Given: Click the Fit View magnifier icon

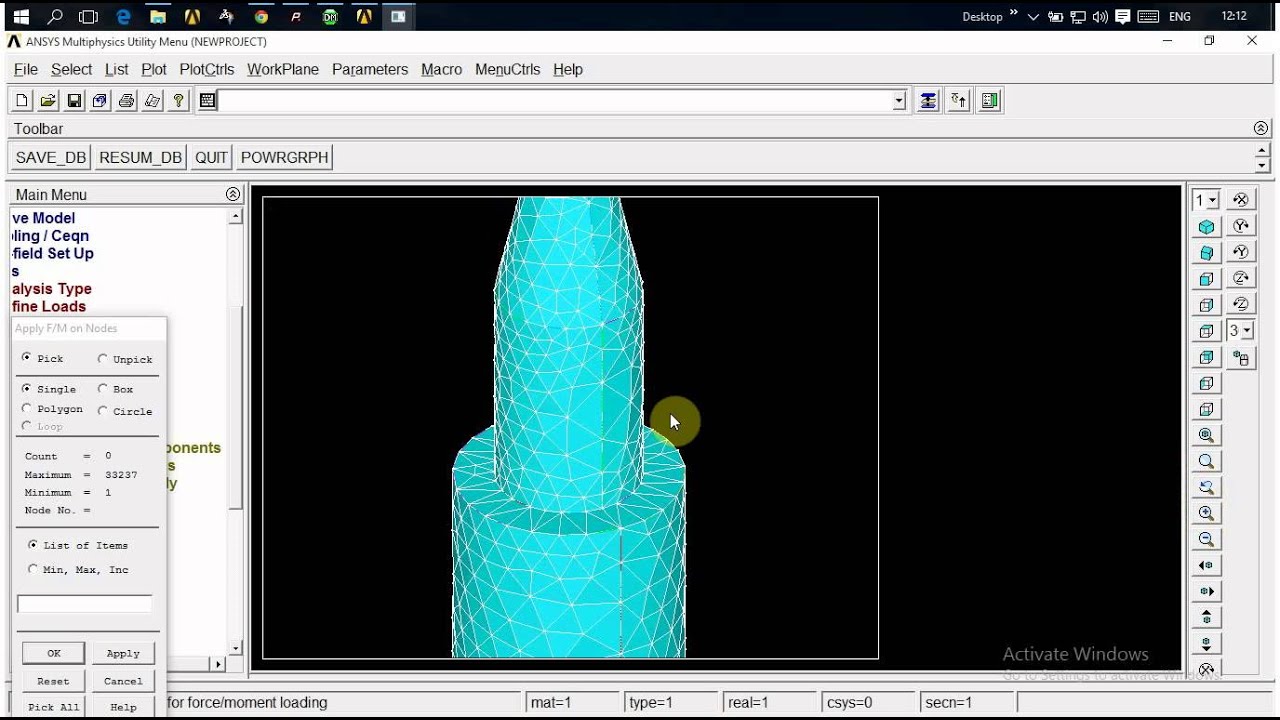Looking at the screenshot, I should 1207,435.
